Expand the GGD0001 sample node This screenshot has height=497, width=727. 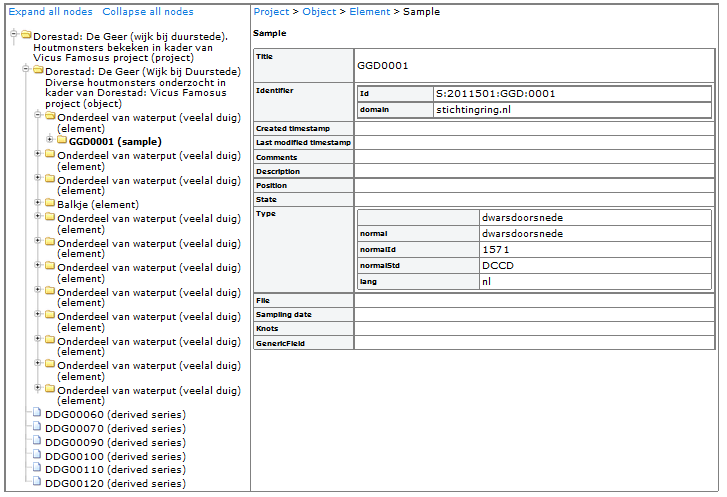pyautogui.click(x=50, y=139)
